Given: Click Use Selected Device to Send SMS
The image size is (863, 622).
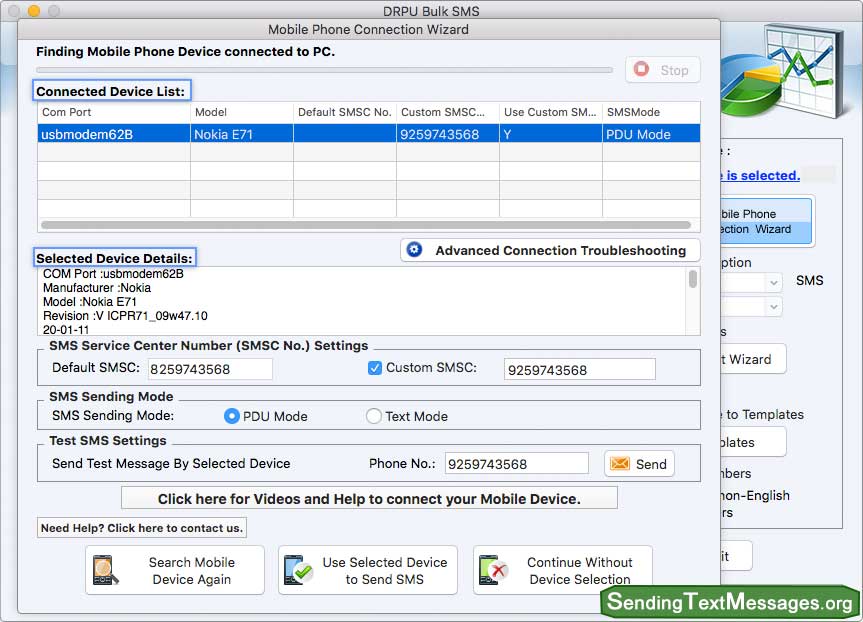Looking at the screenshot, I should coord(368,570).
